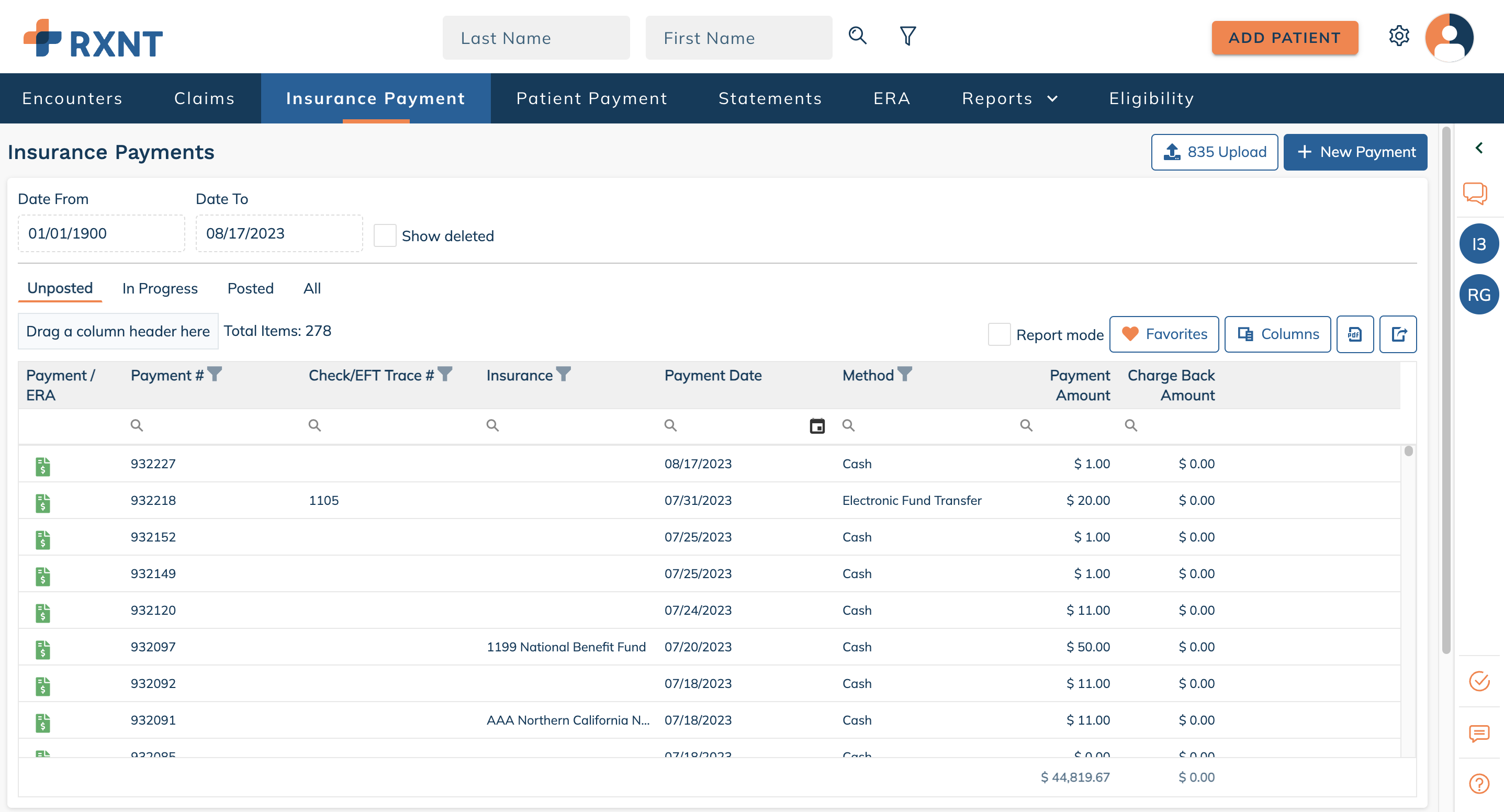Export the payments grid to PDF

(1354, 334)
